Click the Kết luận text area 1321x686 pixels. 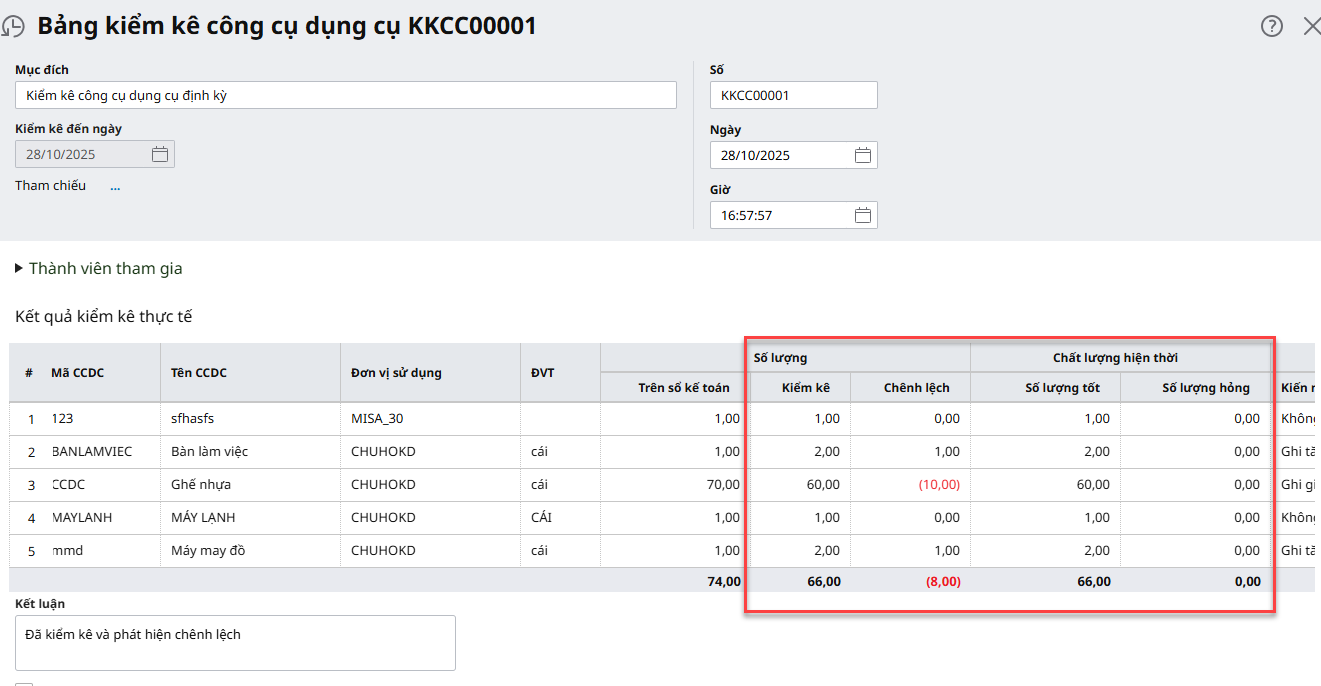[x=235, y=642]
